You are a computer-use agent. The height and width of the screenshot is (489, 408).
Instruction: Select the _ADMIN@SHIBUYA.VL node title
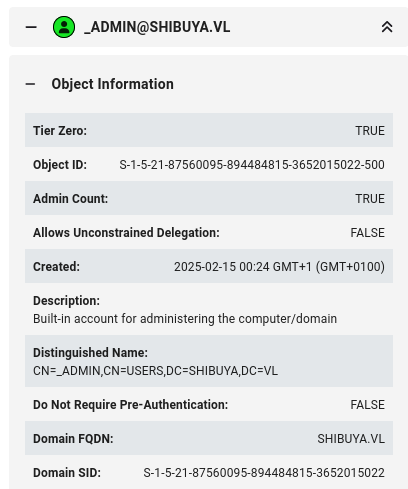point(157,27)
